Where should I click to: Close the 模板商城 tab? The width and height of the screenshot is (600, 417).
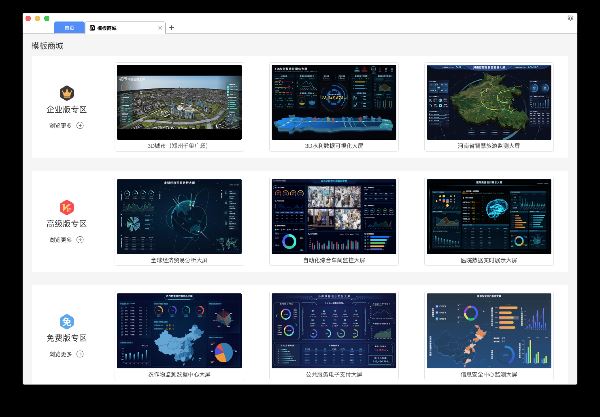tap(160, 28)
